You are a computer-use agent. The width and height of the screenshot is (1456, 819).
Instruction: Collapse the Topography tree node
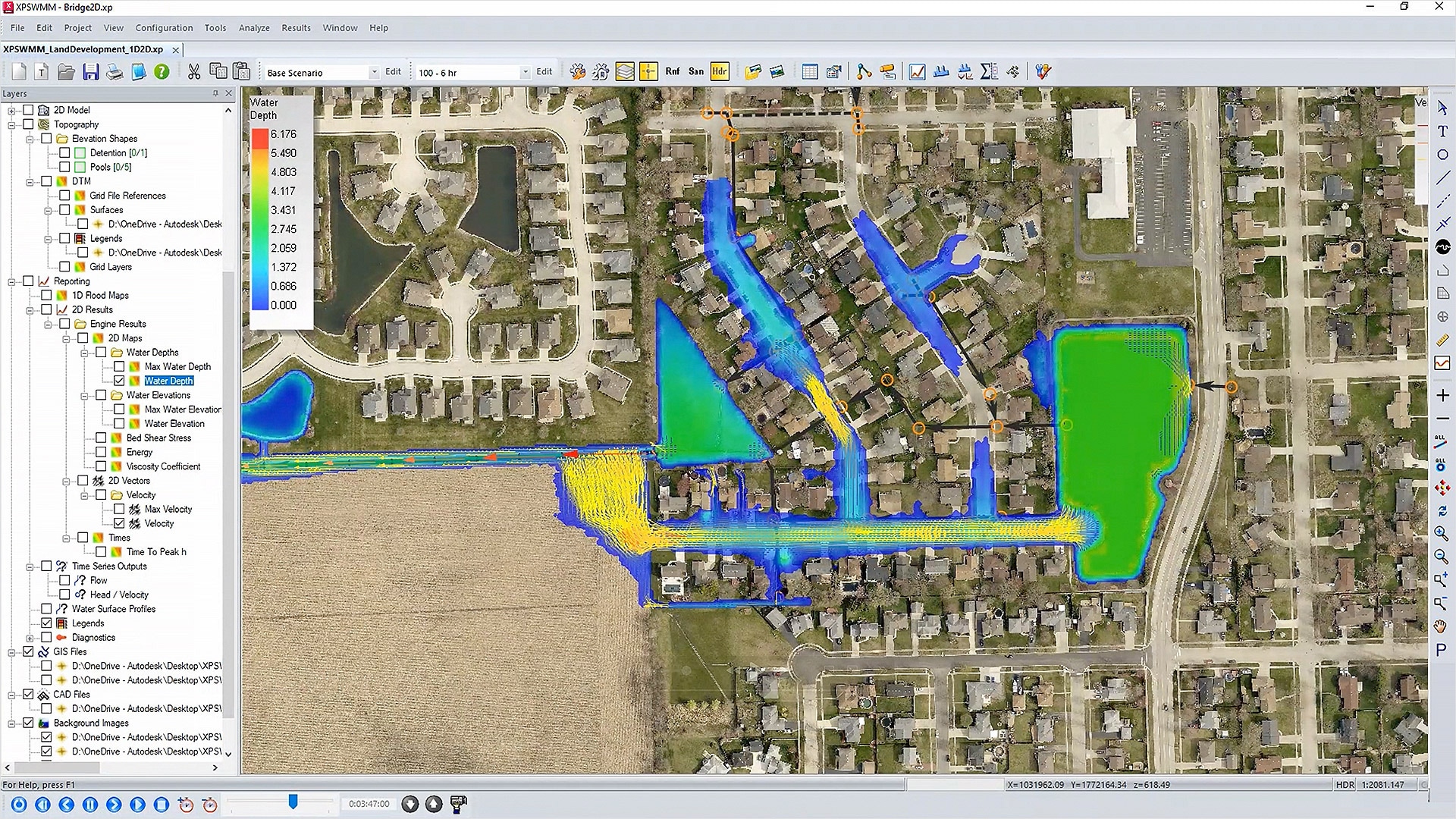11,125
